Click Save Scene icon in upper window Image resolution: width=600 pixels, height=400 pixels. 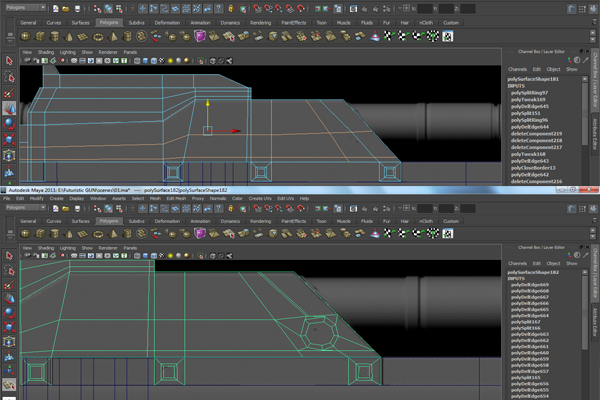tap(77, 8)
